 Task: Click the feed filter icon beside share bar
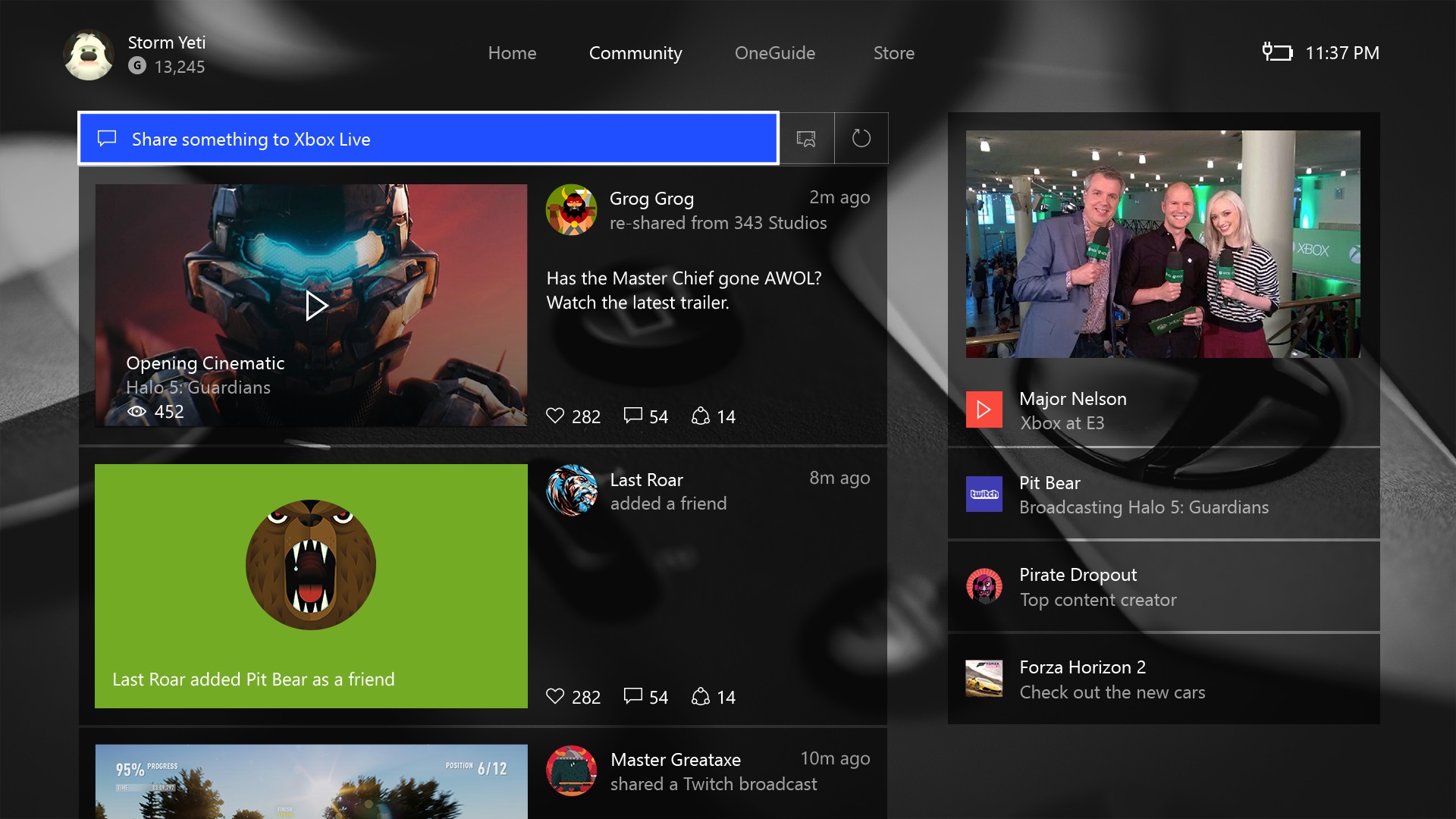tap(806, 139)
